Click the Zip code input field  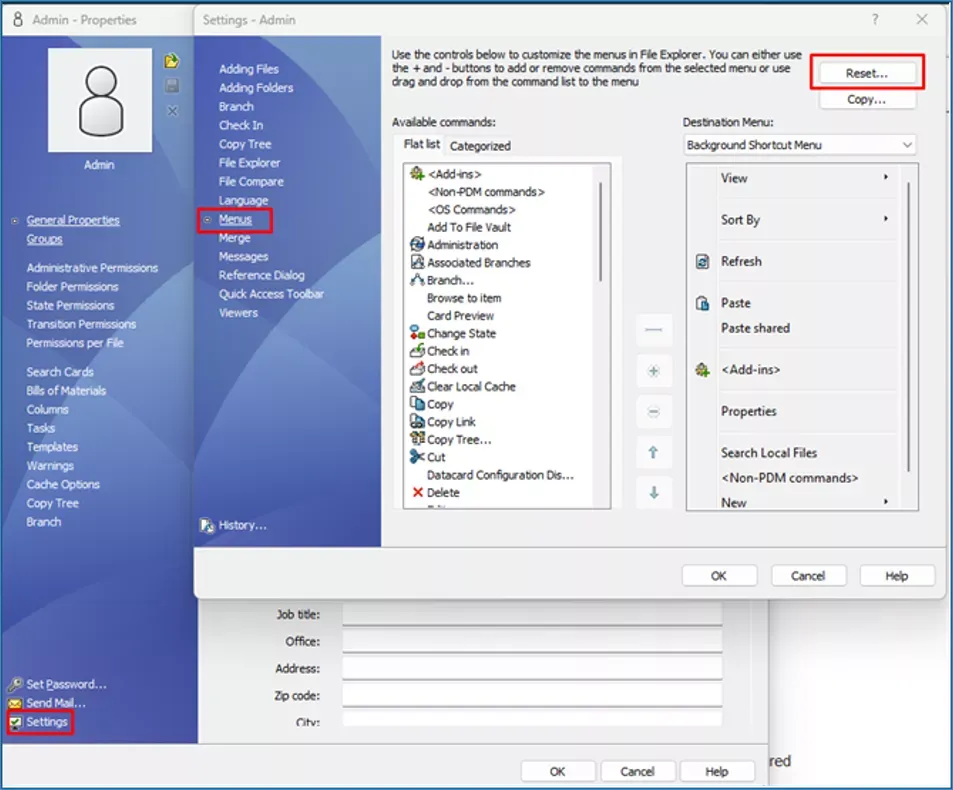pyautogui.click(x=532, y=695)
